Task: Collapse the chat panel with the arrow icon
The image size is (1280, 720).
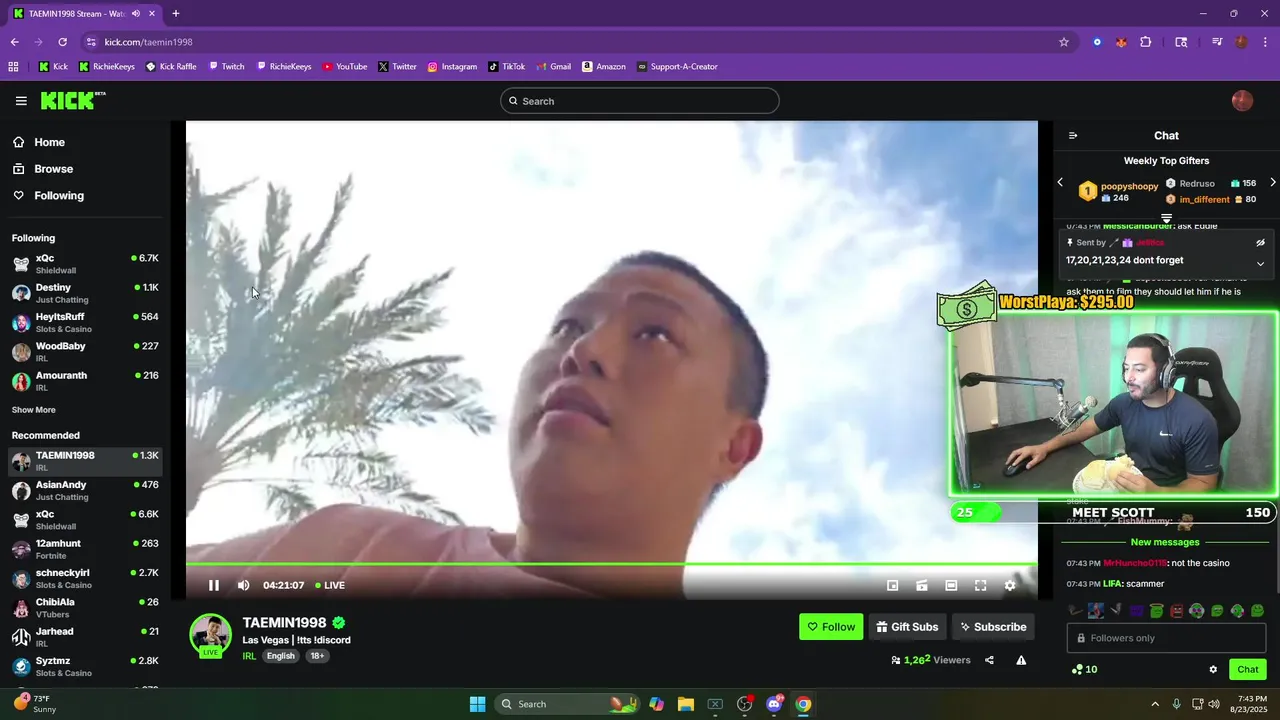Action: pos(1073,136)
